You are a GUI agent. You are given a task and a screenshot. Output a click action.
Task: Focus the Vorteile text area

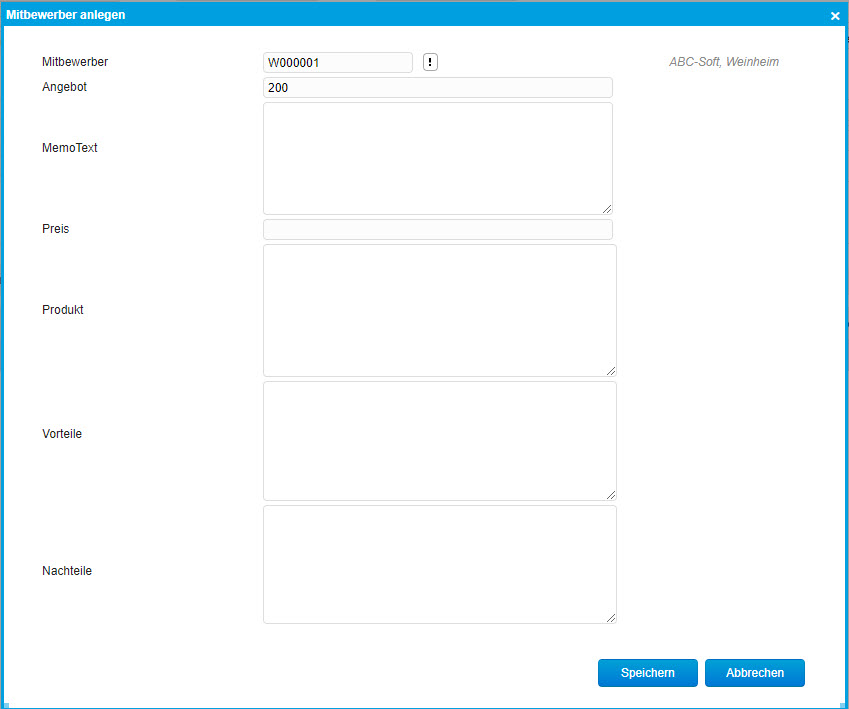[x=439, y=440]
